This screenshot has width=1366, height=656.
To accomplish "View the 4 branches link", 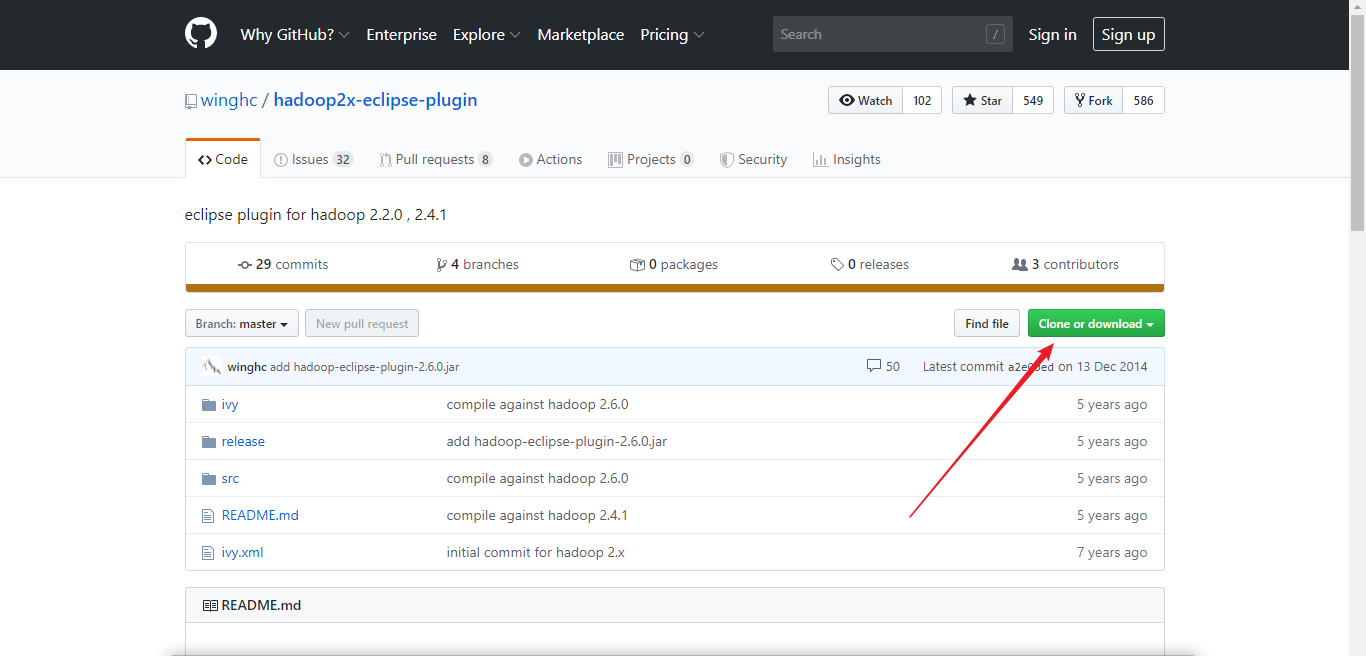I will tap(478, 265).
